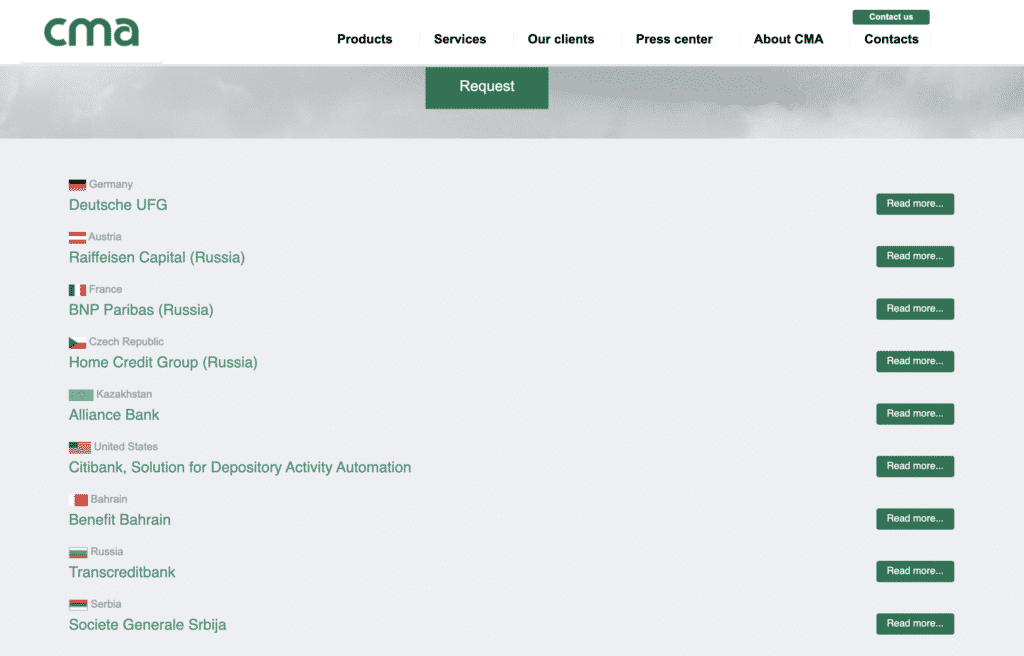
Task: Click the CMA logo
Action: pos(91,32)
